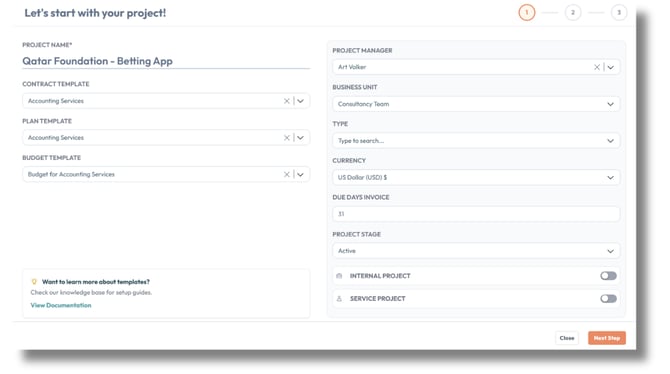The image size is (670, 374).
Task: Click the person icon beside Service Project
Action: point(339,299)
